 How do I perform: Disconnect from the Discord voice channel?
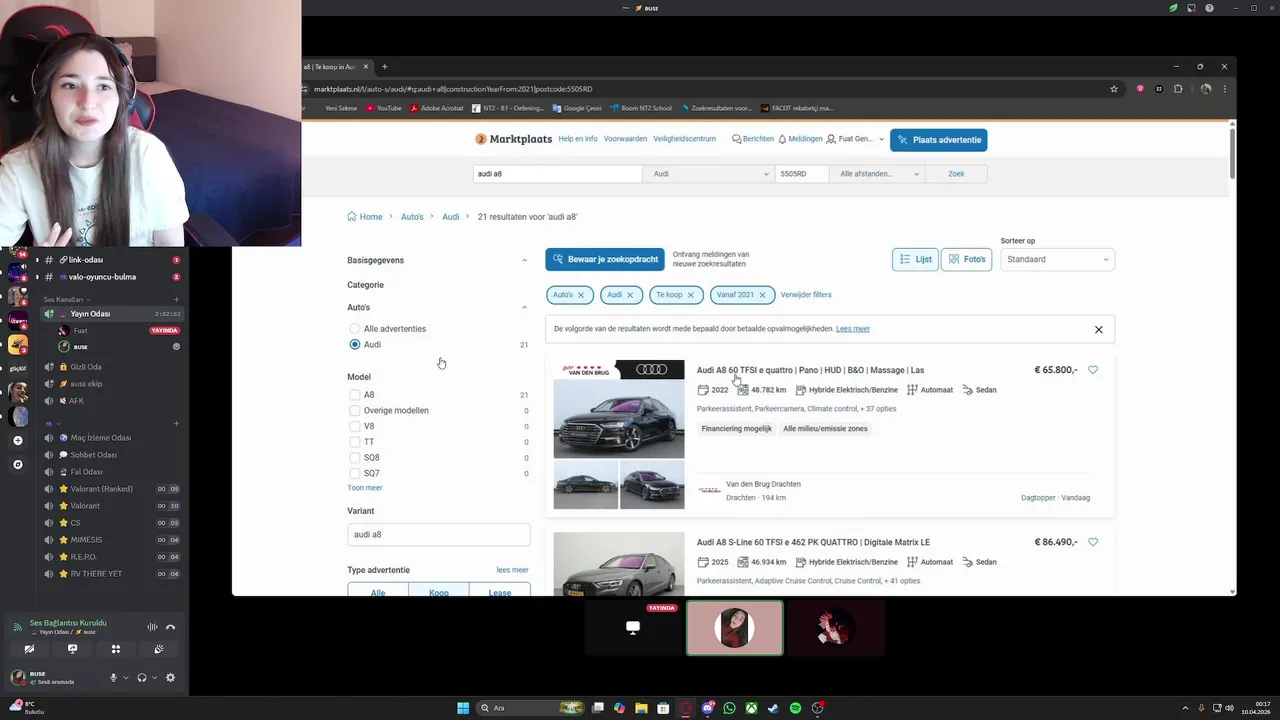pyautogui.click(x=170, y=627)
